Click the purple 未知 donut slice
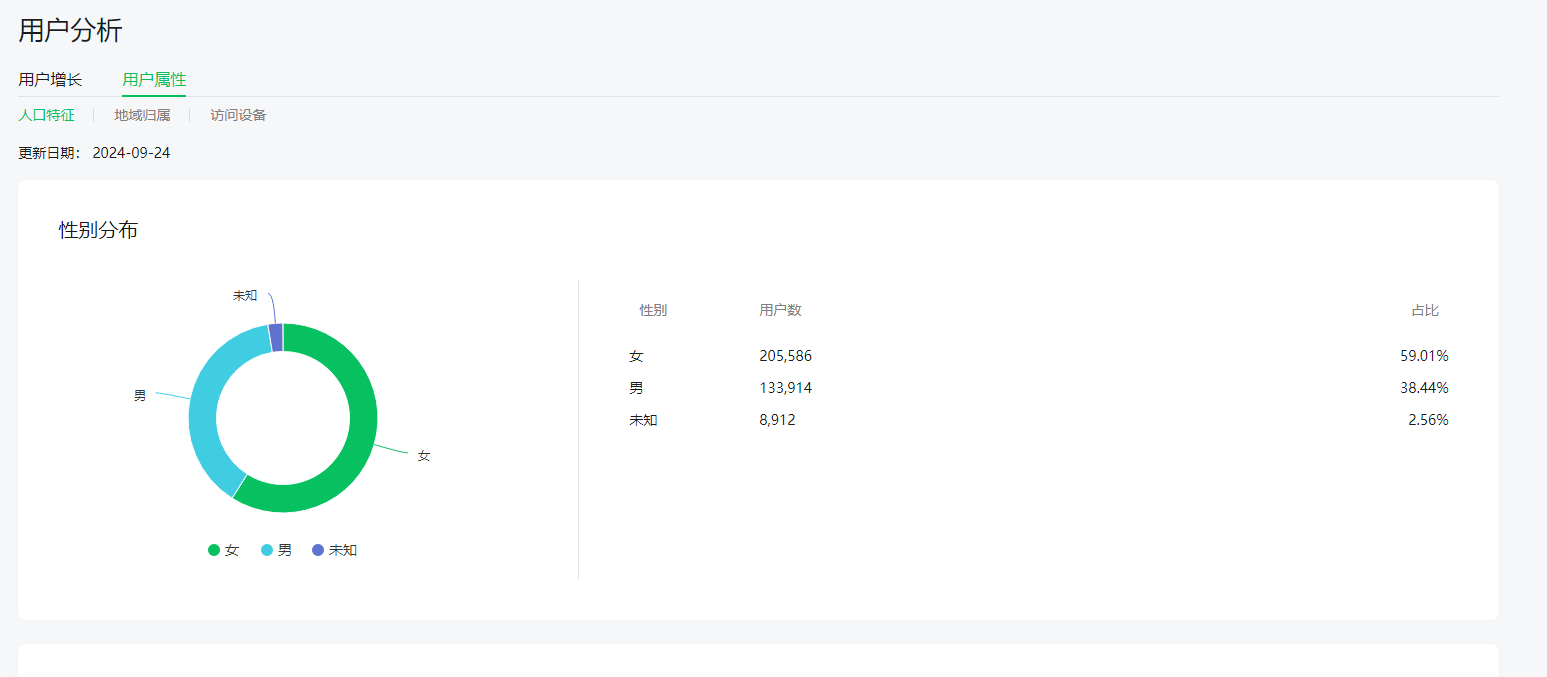 click(x=276, y=338)
